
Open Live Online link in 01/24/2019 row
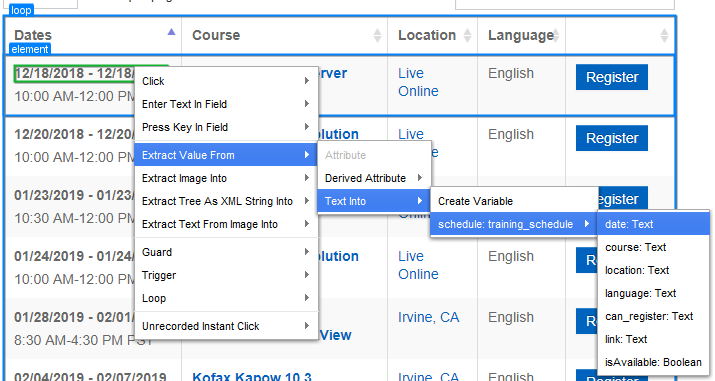[x=418, y=265]
